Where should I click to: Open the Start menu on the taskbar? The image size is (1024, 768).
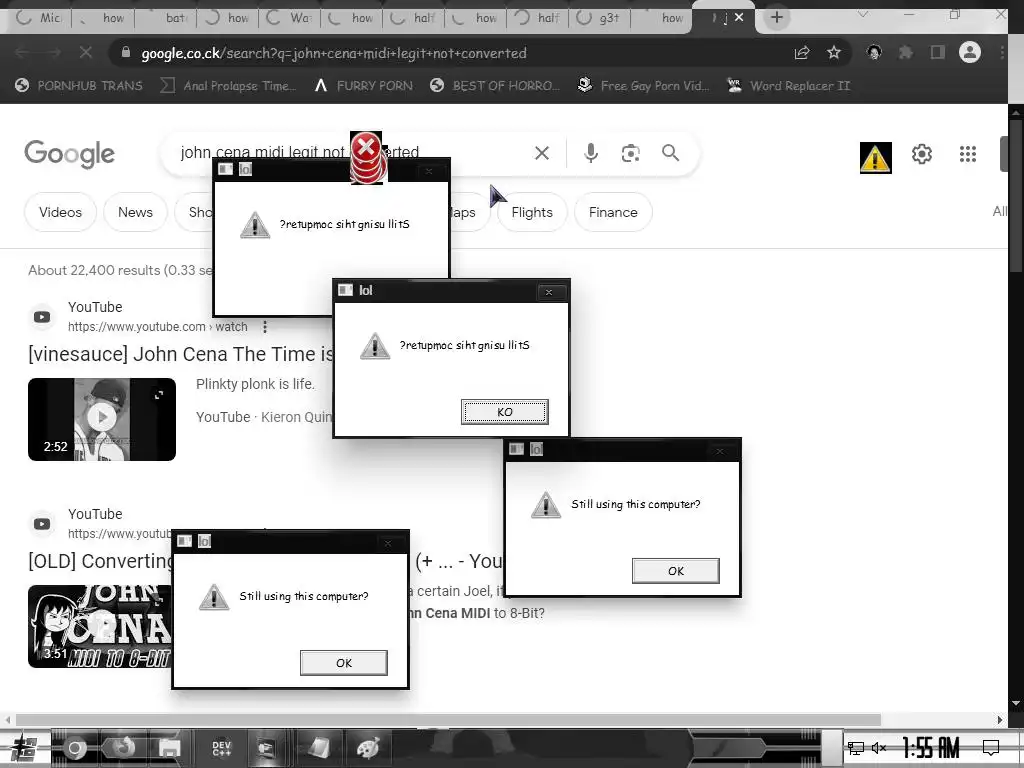click(x=24, y=748)
